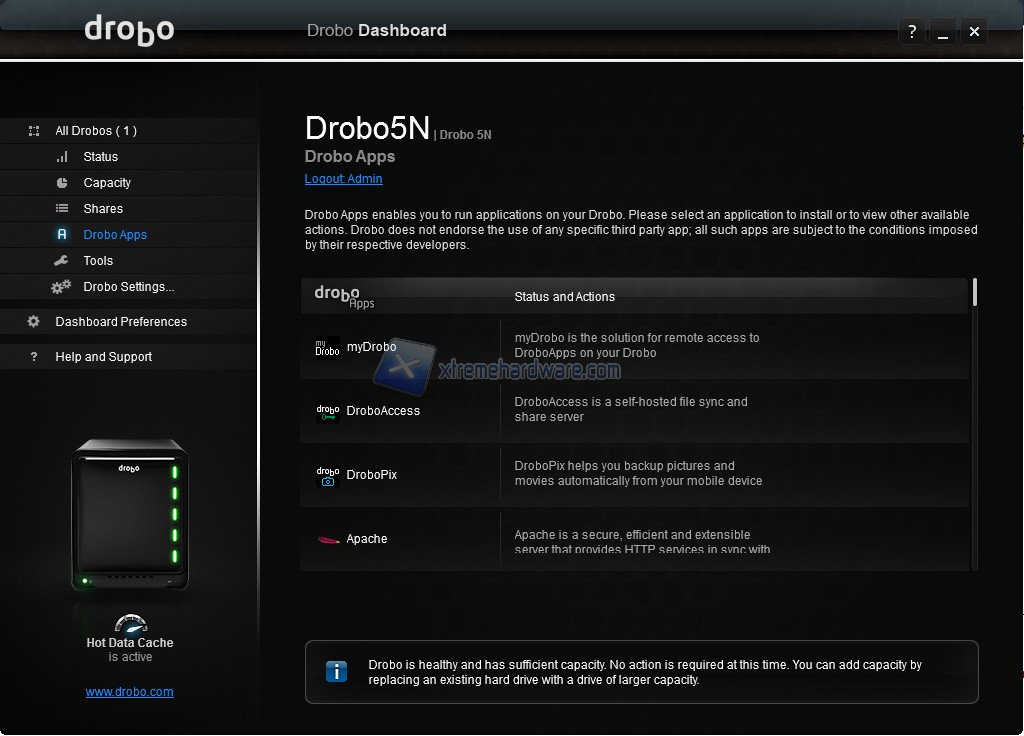Click the Shares list icon
Screen dimensions: 1024x736
point(62,209)
